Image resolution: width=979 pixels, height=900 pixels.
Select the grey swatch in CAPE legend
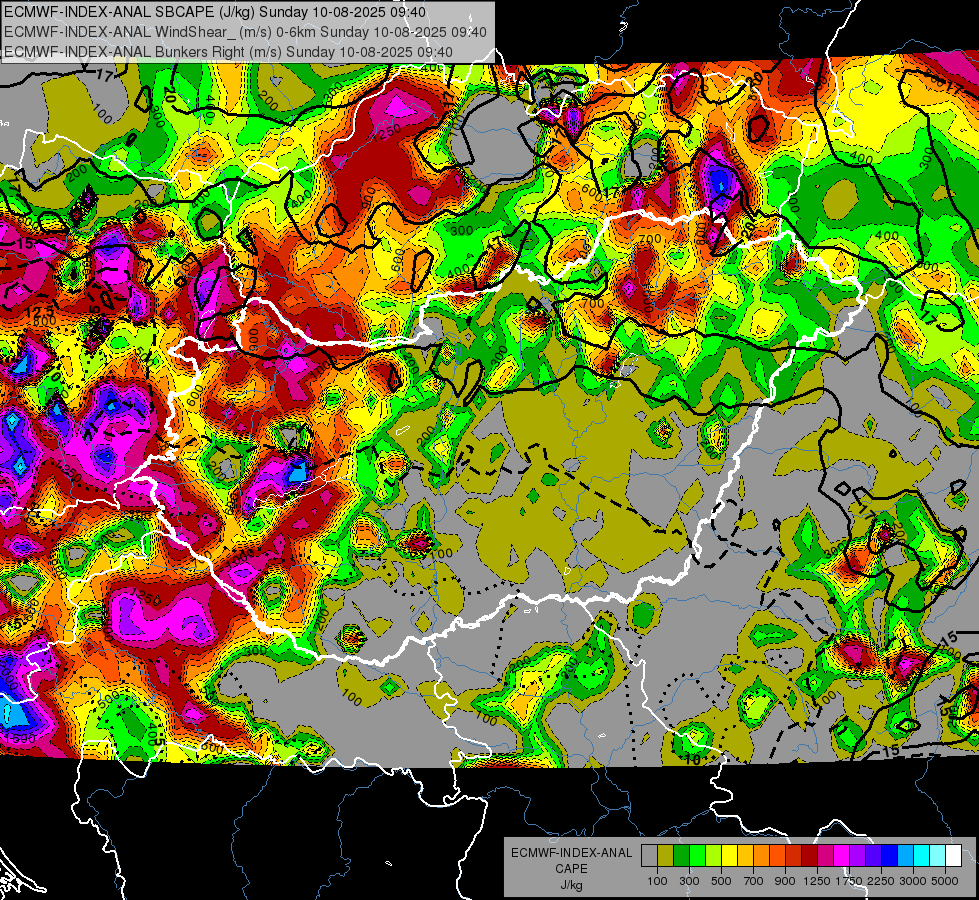click(649, 856)
